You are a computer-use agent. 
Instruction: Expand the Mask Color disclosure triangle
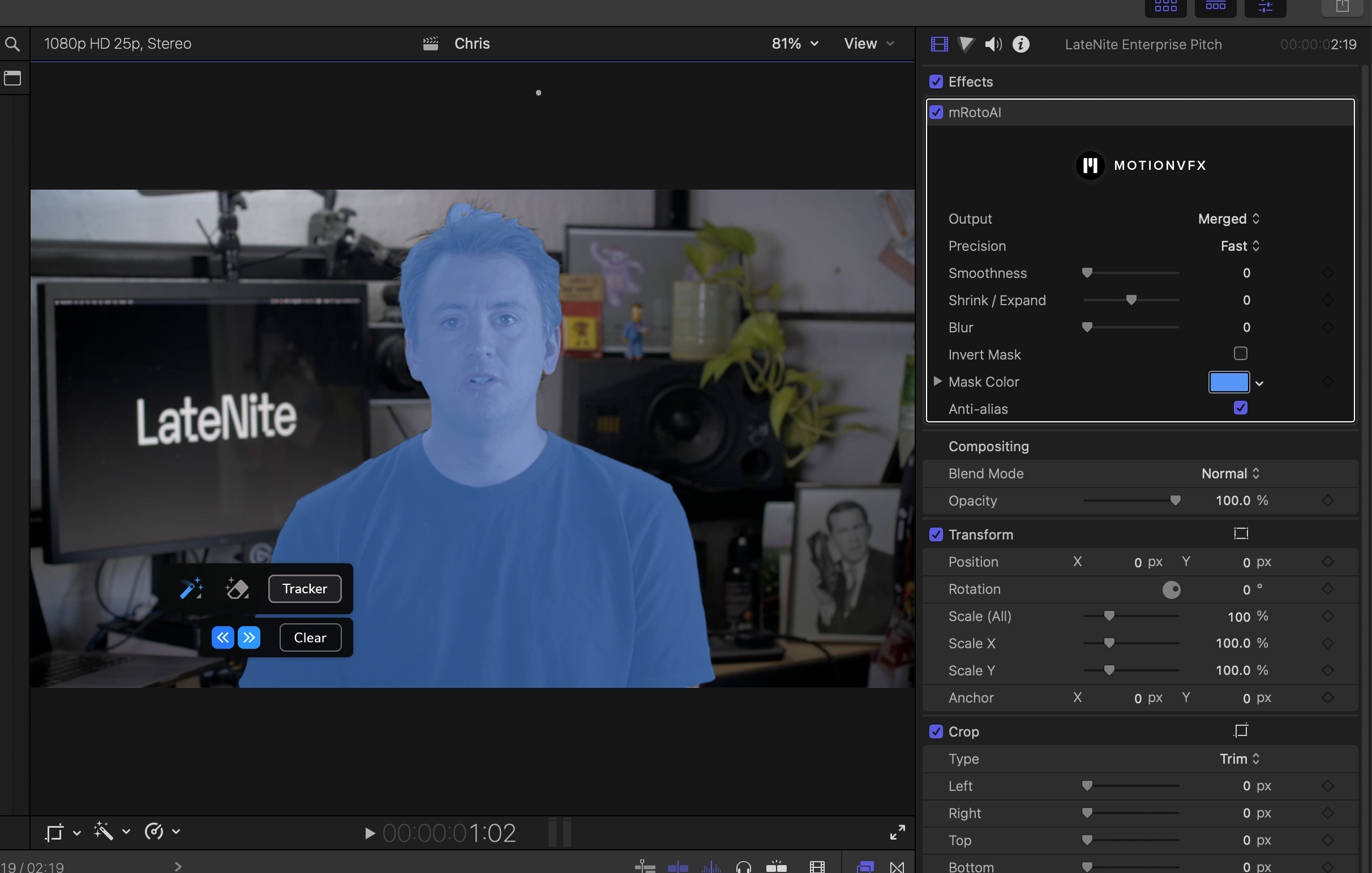point(937,381)
